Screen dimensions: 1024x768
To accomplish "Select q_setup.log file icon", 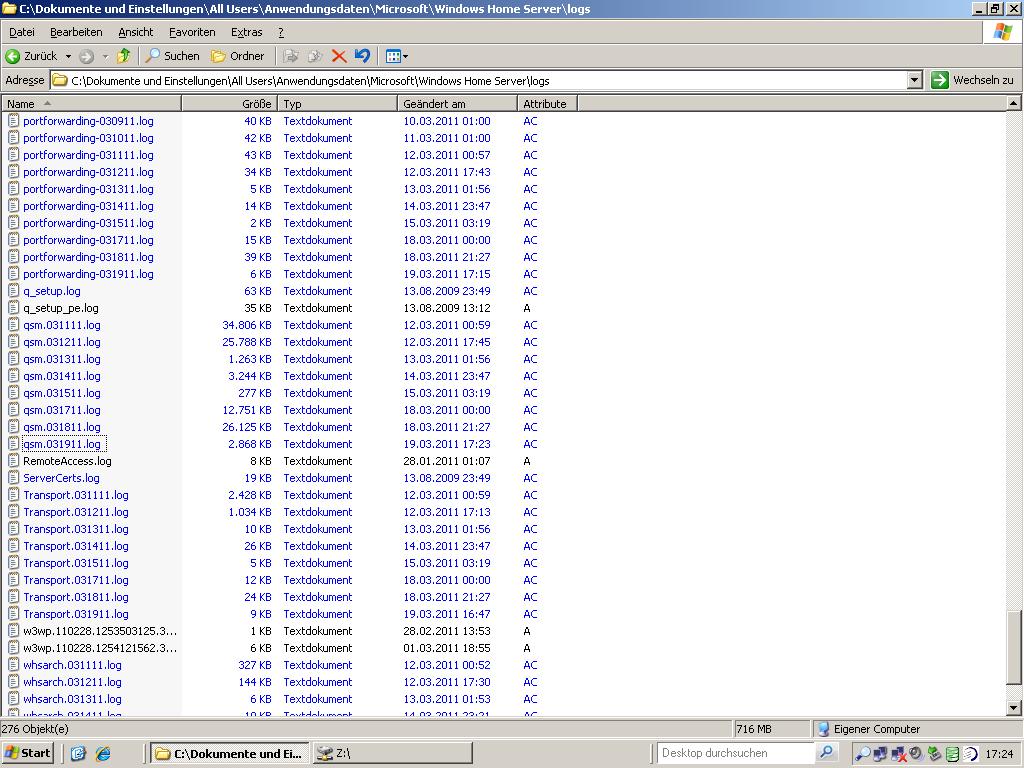I will pos(14,291).
